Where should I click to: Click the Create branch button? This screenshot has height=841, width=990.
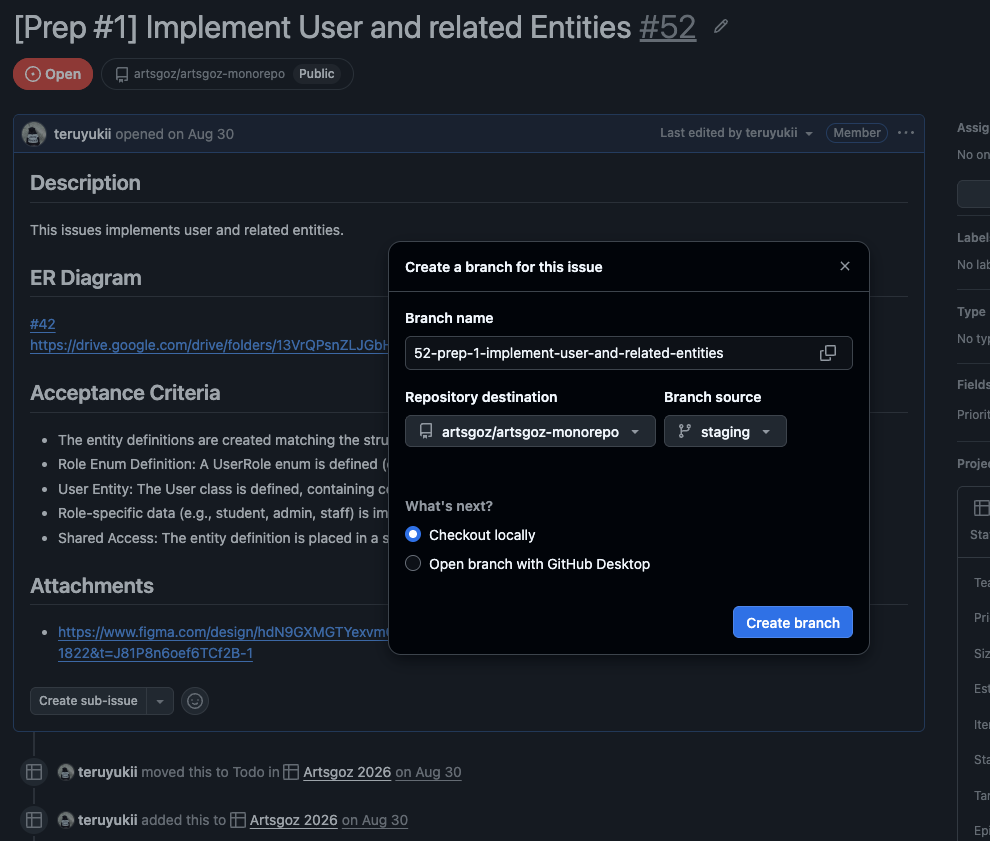792,623
